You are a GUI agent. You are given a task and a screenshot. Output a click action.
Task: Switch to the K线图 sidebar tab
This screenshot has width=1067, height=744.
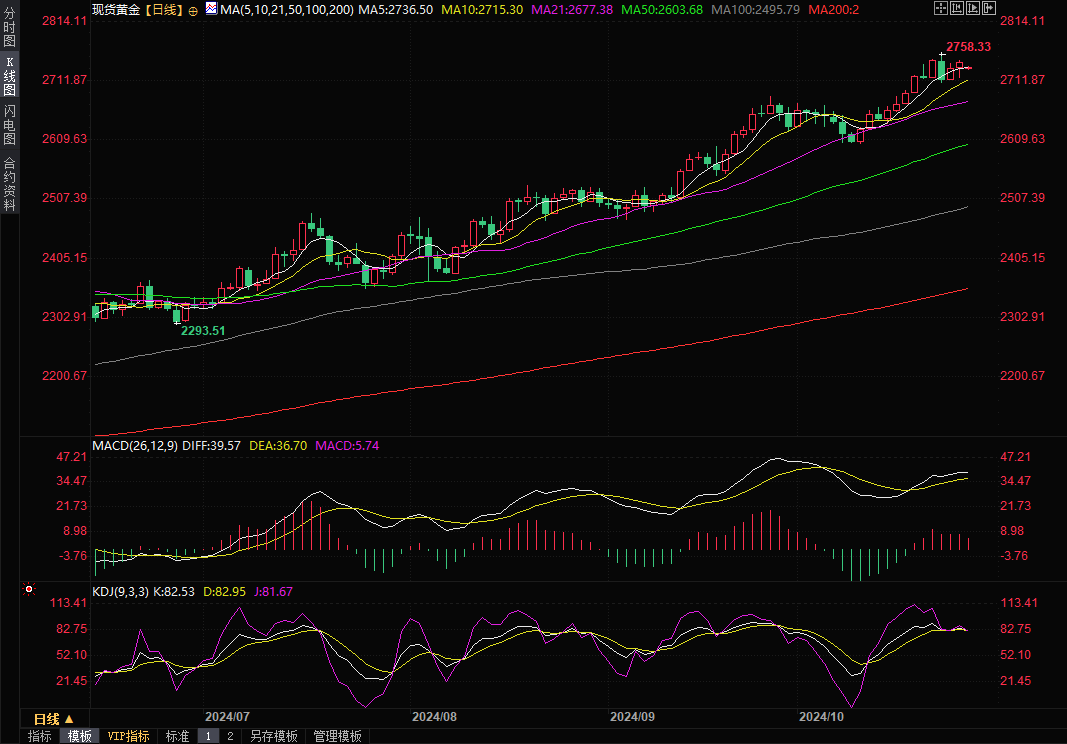pyautogui.click(x=9, y=76)
